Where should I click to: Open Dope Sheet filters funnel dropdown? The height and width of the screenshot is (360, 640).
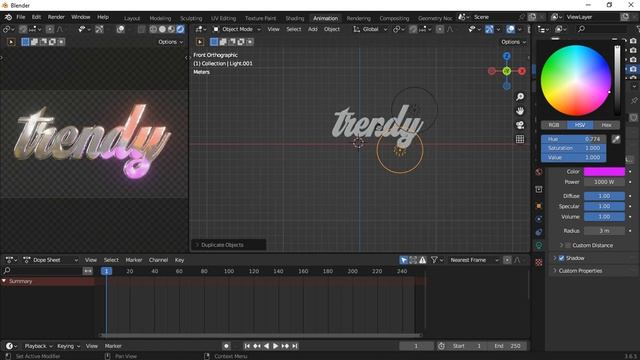coord(437,260)
